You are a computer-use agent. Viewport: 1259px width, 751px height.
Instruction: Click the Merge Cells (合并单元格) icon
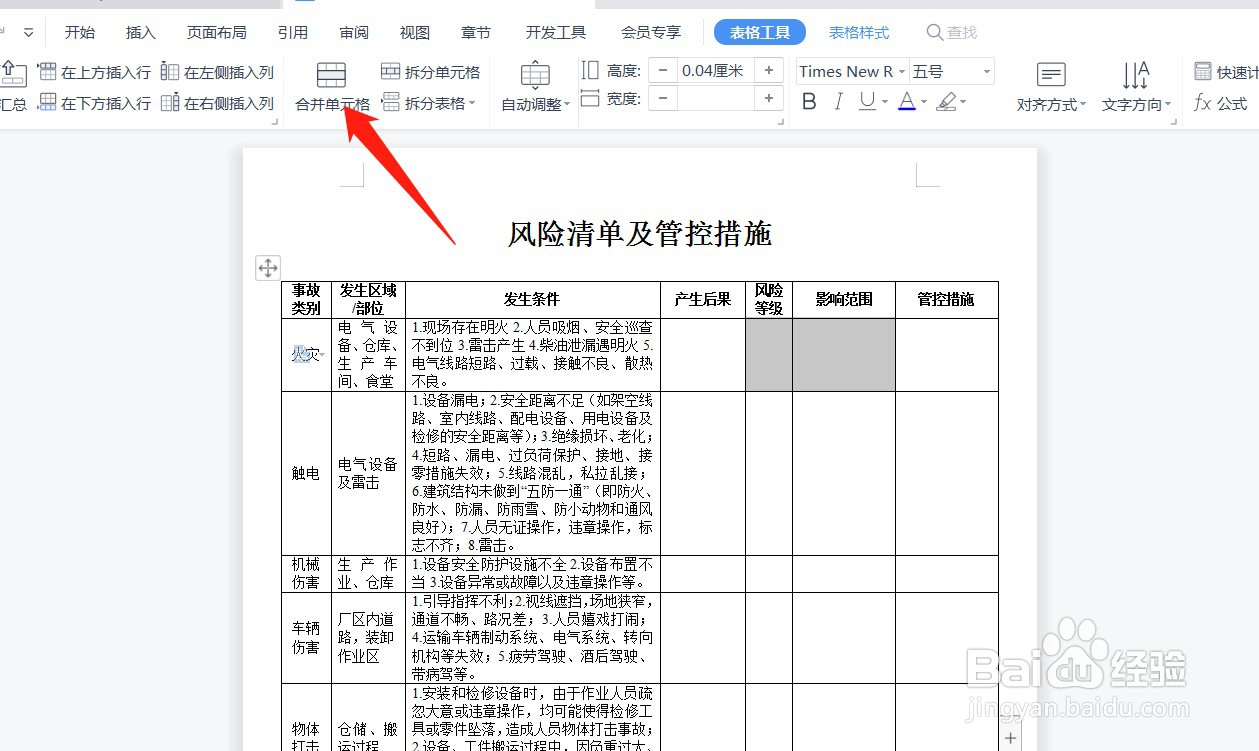(x=331, y=75)
